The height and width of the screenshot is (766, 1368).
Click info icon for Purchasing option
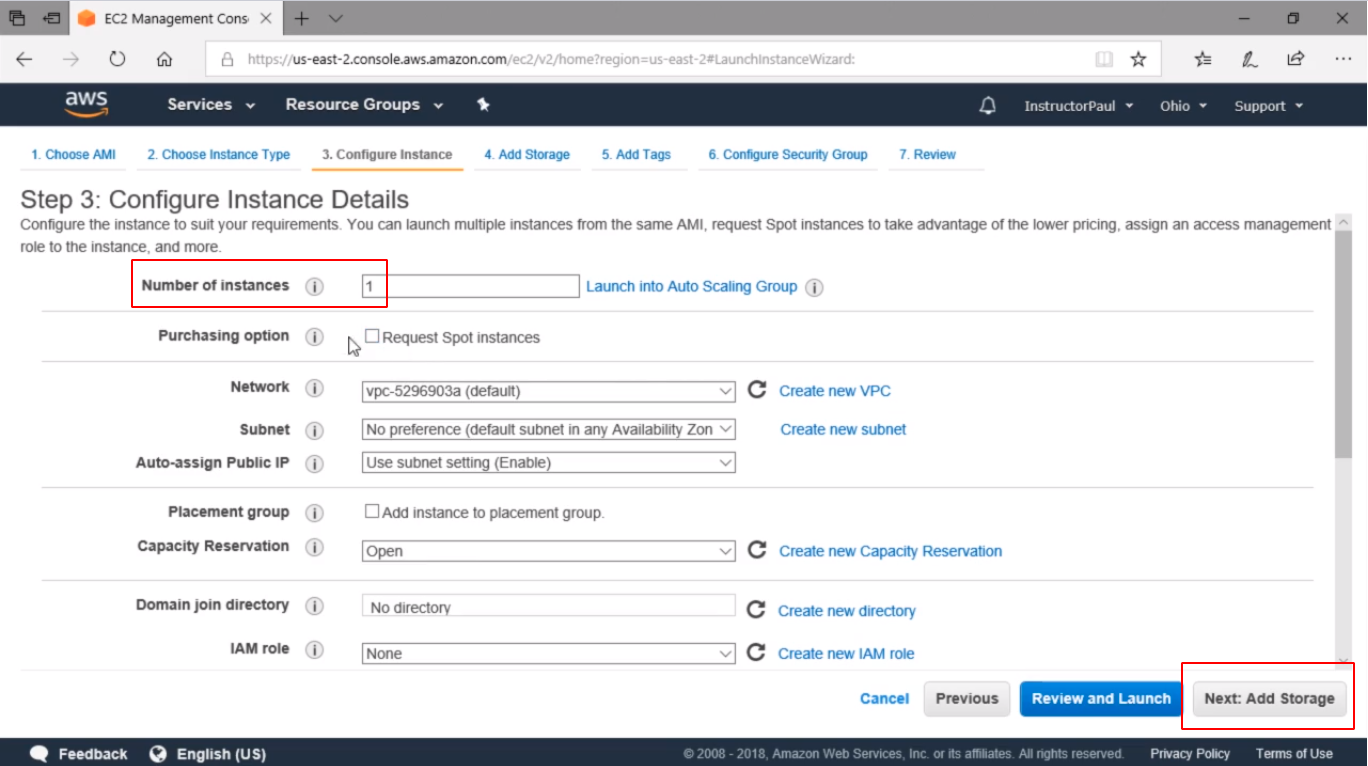[314, 337]
